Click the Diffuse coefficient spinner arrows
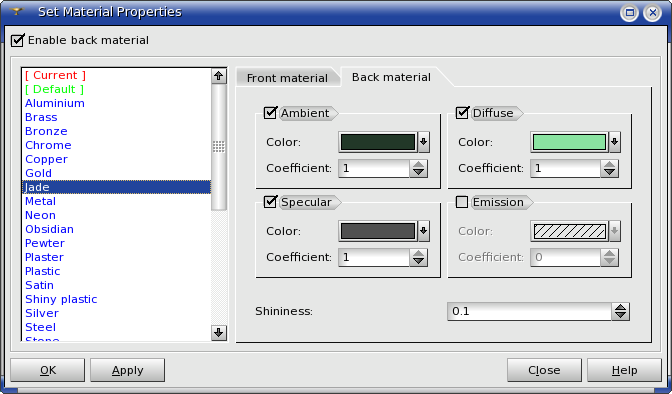The image size is (672, 394). coord(609,168)
